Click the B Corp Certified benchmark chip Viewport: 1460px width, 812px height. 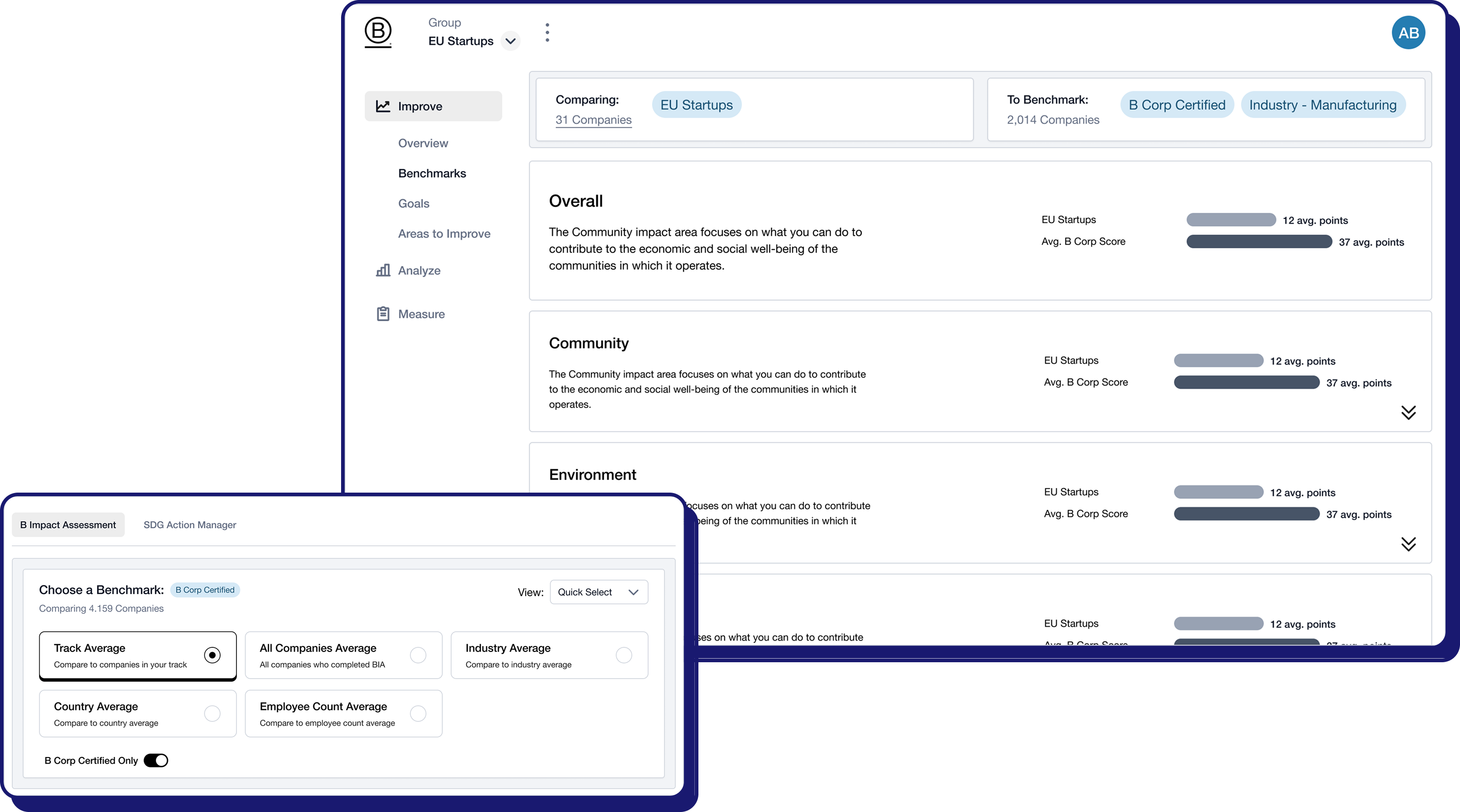point(1177,105)
